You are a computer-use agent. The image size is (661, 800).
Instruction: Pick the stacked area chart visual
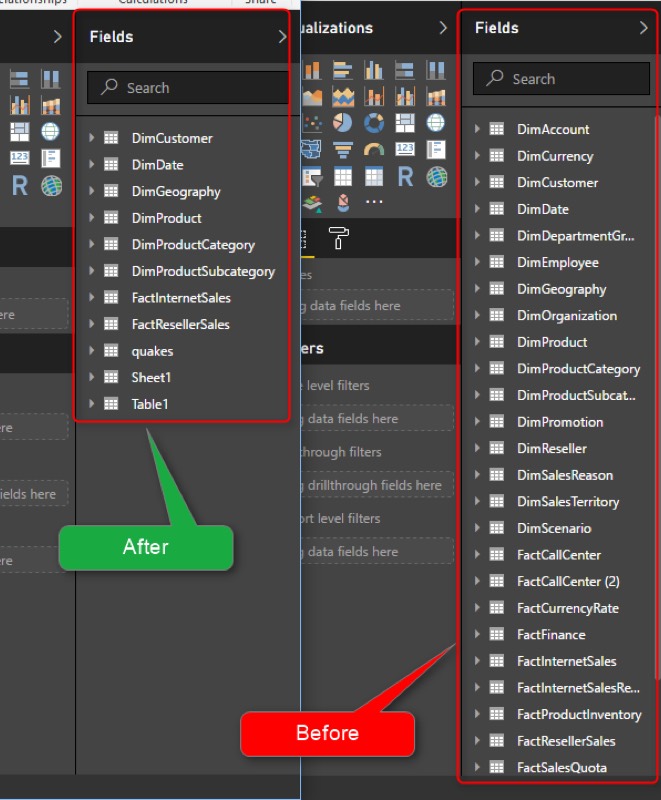(343, 96)
